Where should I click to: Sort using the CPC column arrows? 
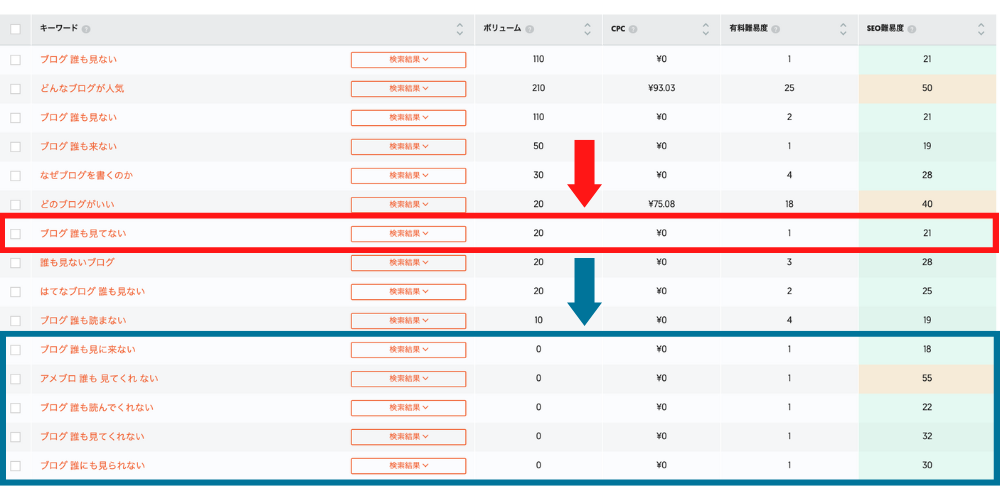(709, 29)
